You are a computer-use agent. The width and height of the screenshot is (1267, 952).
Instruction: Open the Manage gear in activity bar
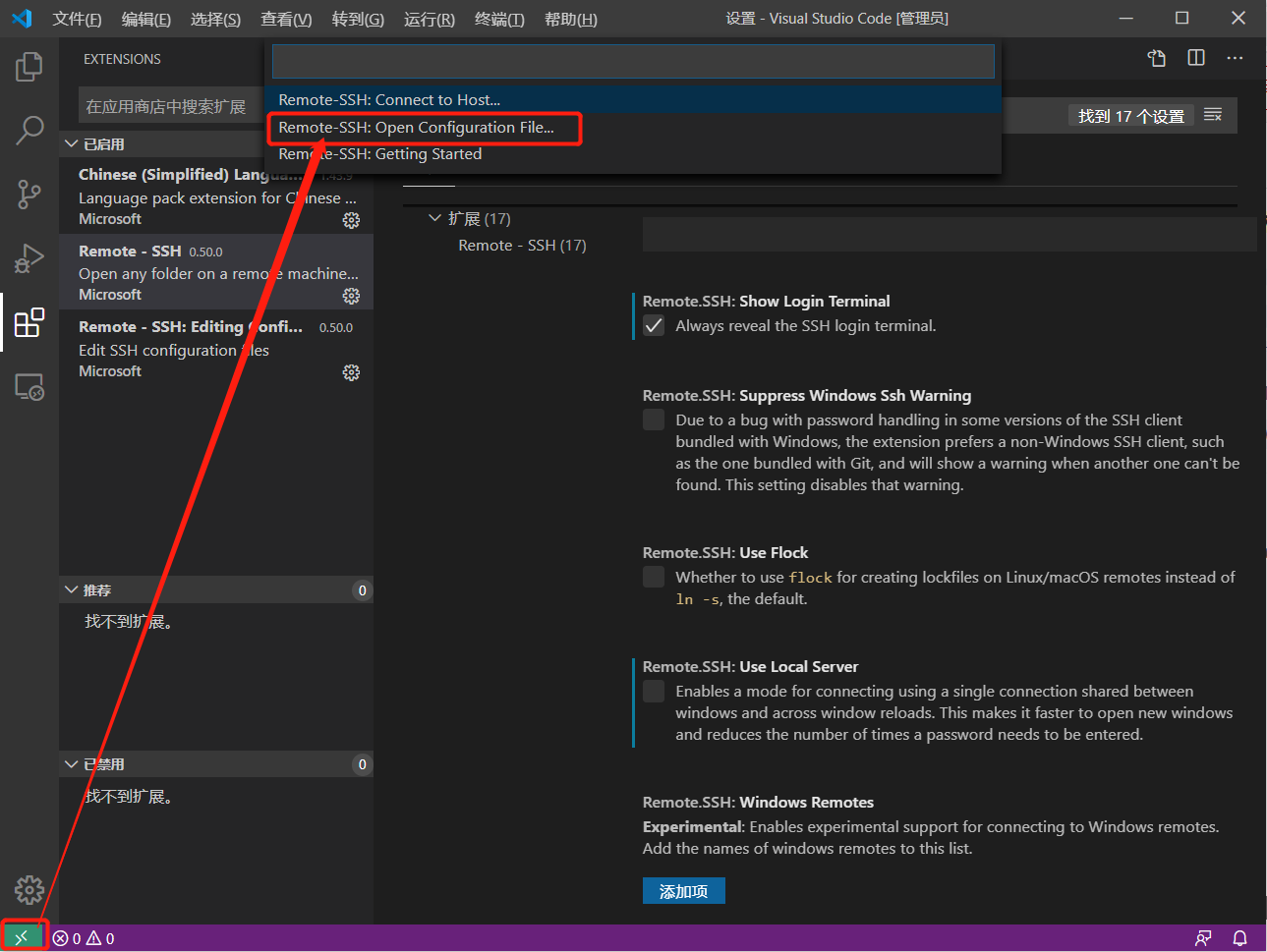29,890
